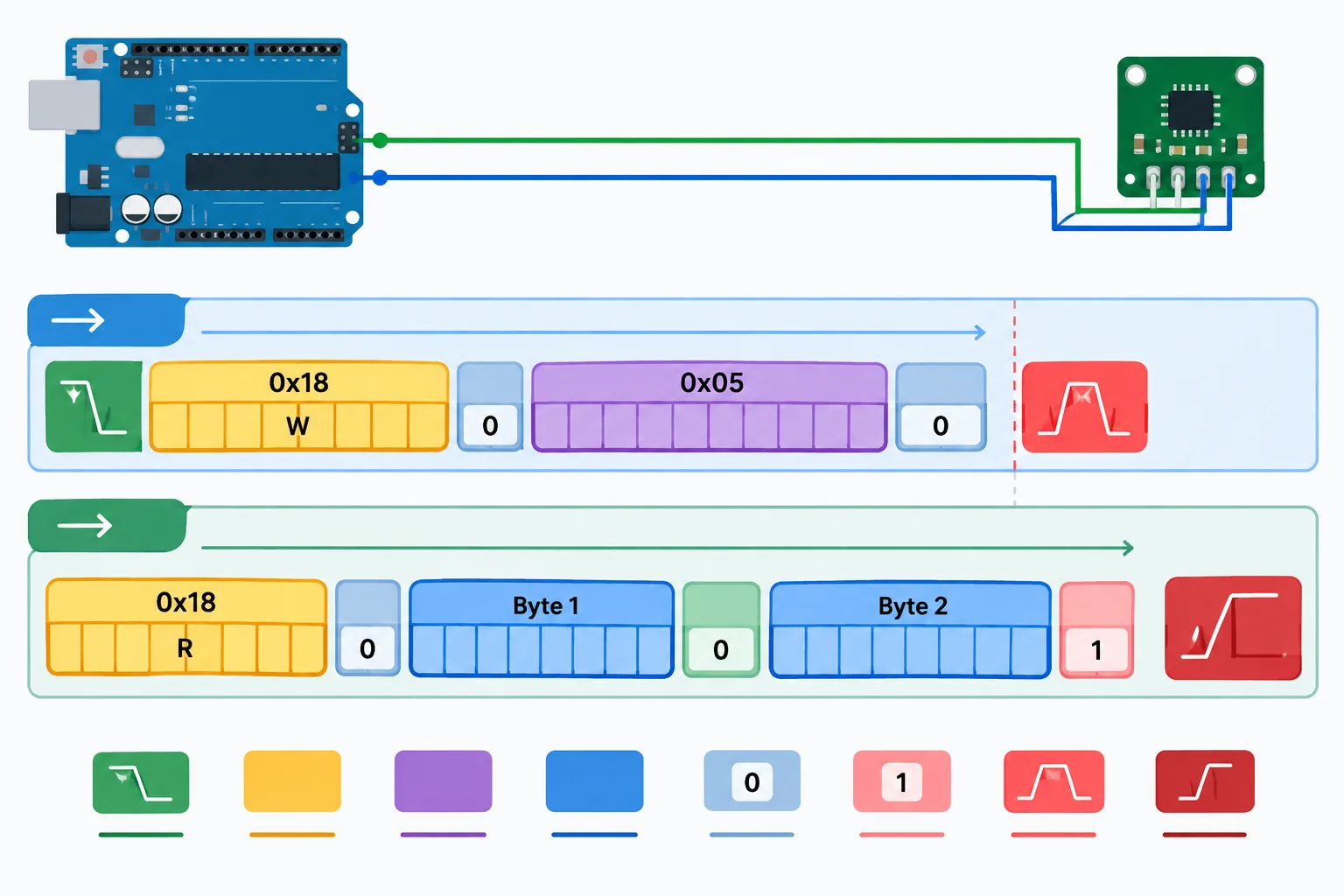This screenshot has width=1344, height=896.
Task: Click the pink NACK 1 after Byte 2
Action: tap(1096, 630)
